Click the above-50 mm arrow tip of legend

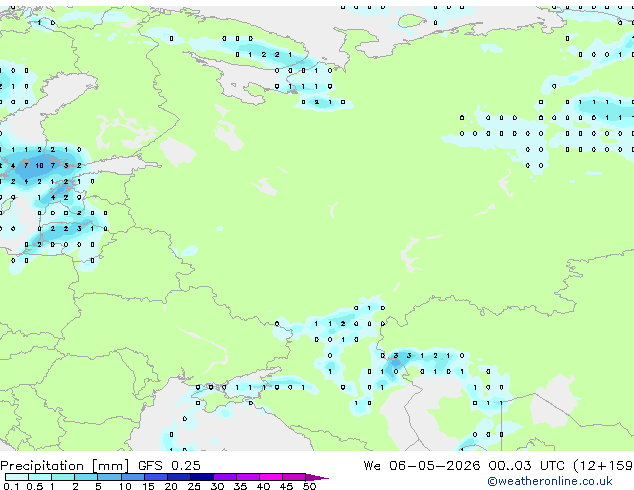click(x=317, y=477)
